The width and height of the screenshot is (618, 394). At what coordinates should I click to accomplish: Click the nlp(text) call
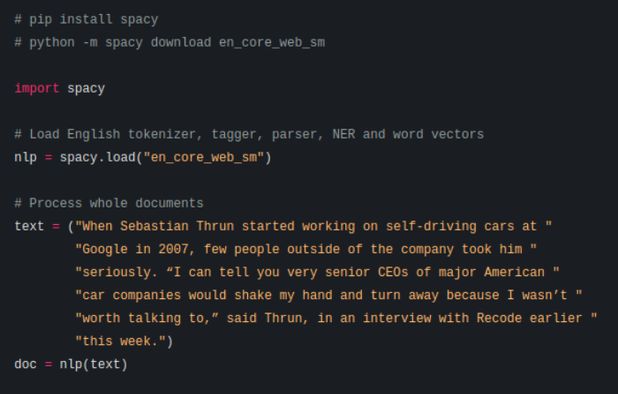[x=94, y=364]
